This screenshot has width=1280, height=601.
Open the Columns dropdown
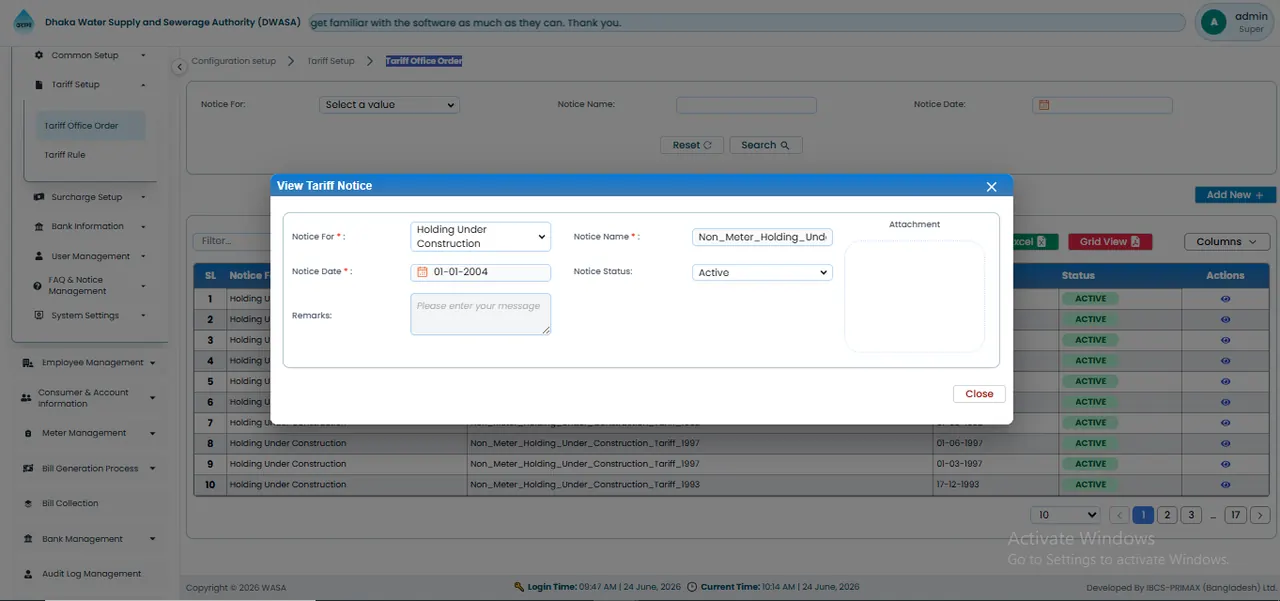[1227, 242]
